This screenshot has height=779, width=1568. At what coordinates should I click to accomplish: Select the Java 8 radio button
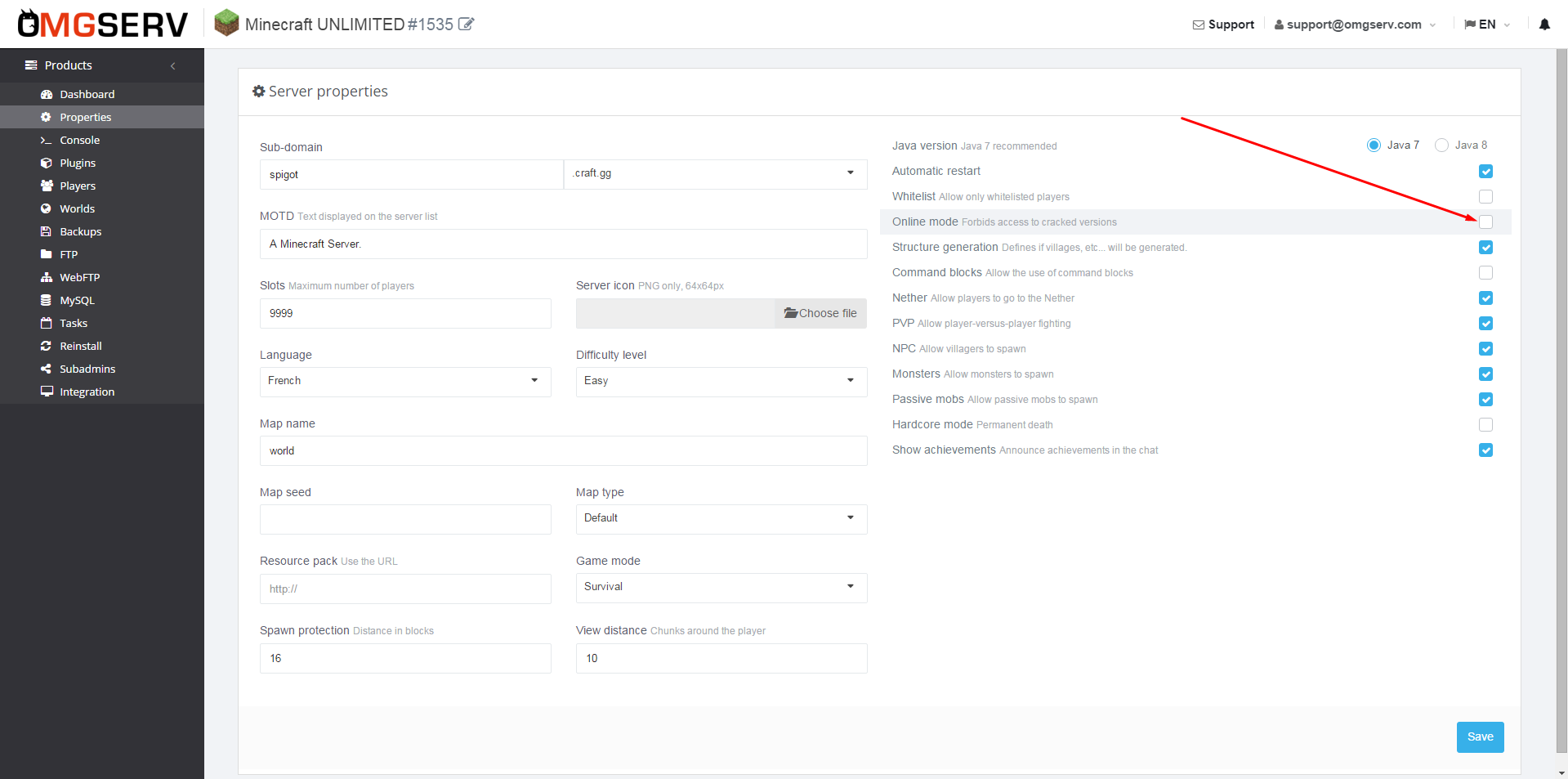(x=1441, y=145)
